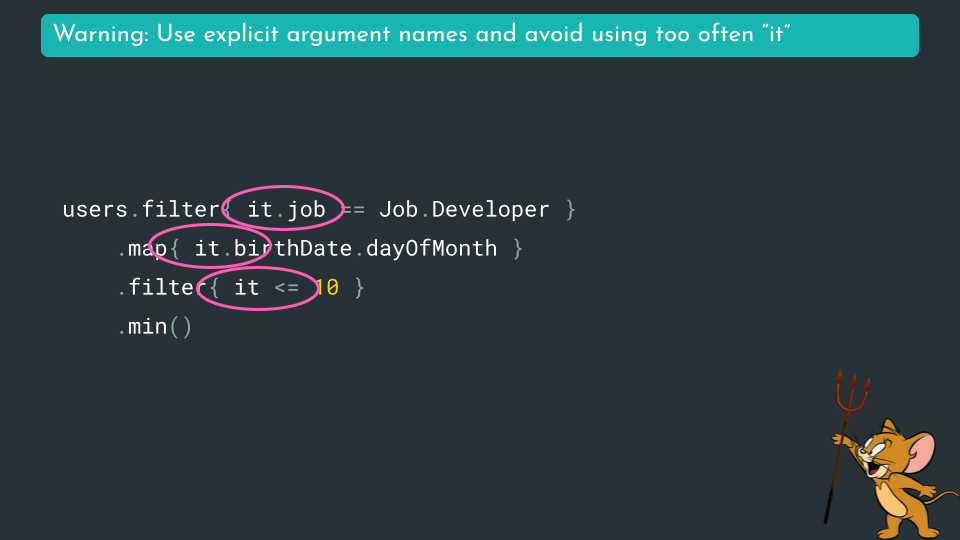The width and height of the screenshot is (960, 540).
Task: Select the yellow number 10
Action: [x=326, y=288]
